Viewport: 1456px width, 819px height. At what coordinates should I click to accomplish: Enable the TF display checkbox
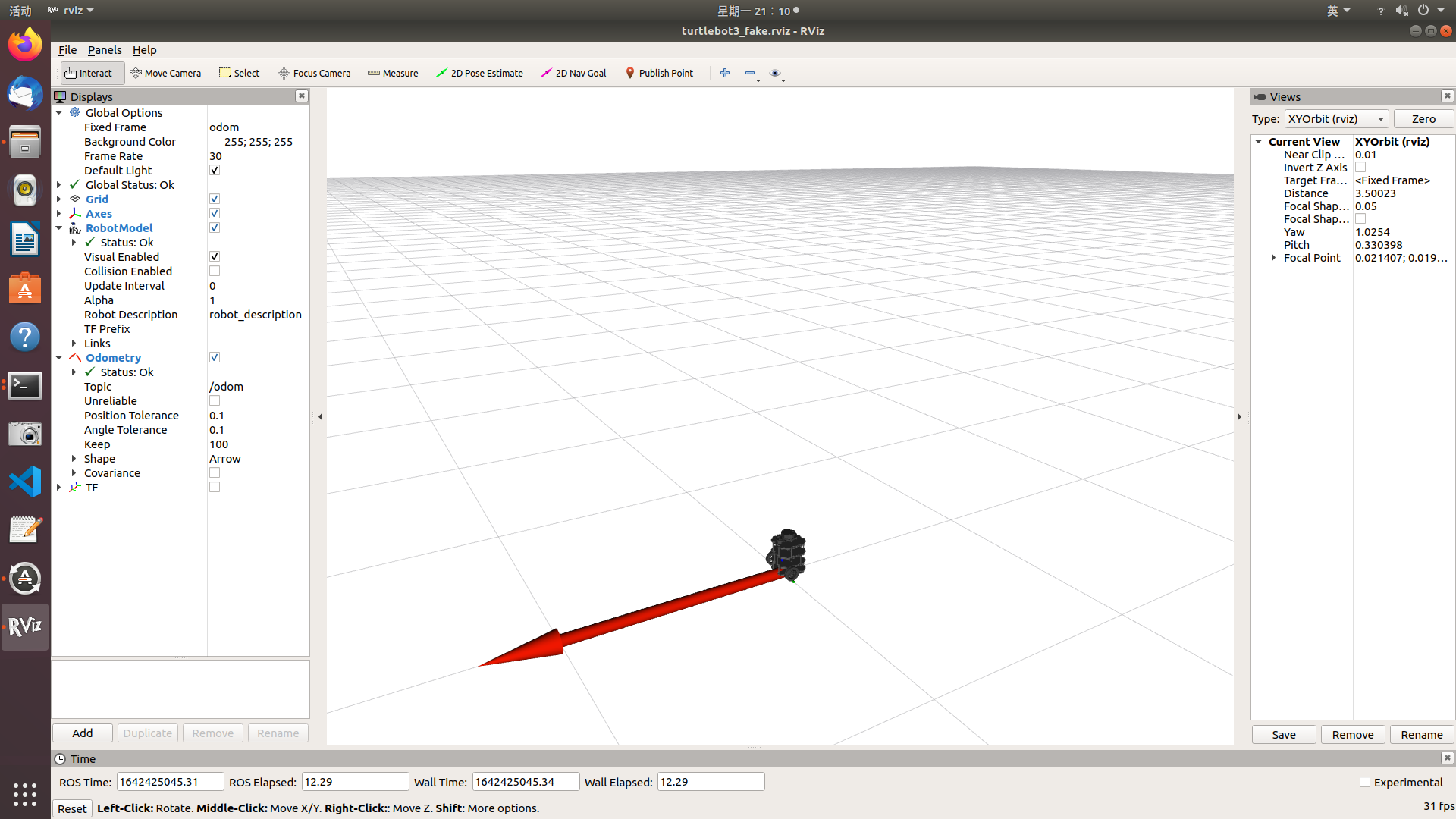(x=215, y=487)
